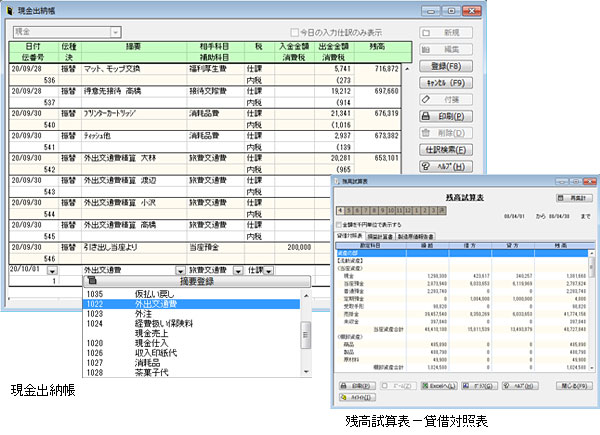The height and width of the screenshot is (435, 600).
Task: Export to Excel using the Excelへ(L) button
Action: pos(439,386)
